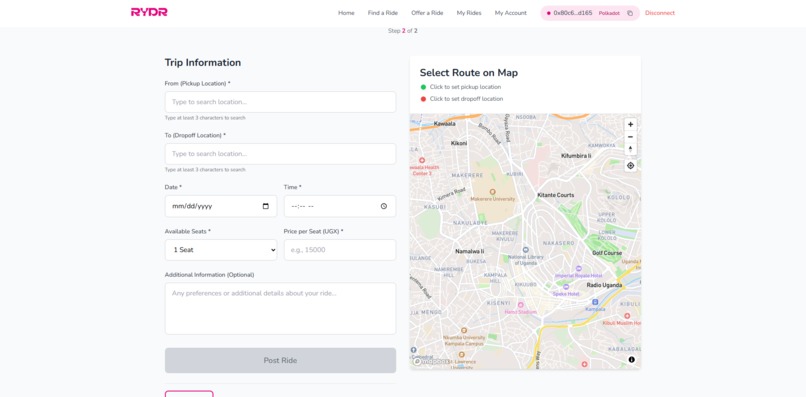
Task: Zoom out on the map
Action: pos(630,137)
